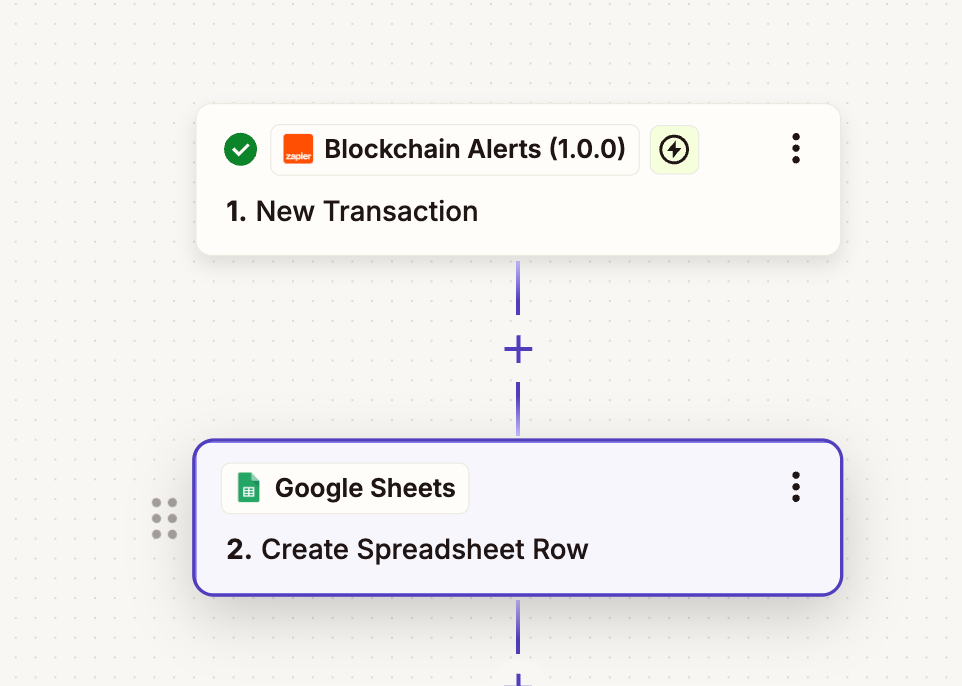Expand step 2 by clicking Create Spreadsheet Row
The image size is (962, 686).
tap(407, 549)
